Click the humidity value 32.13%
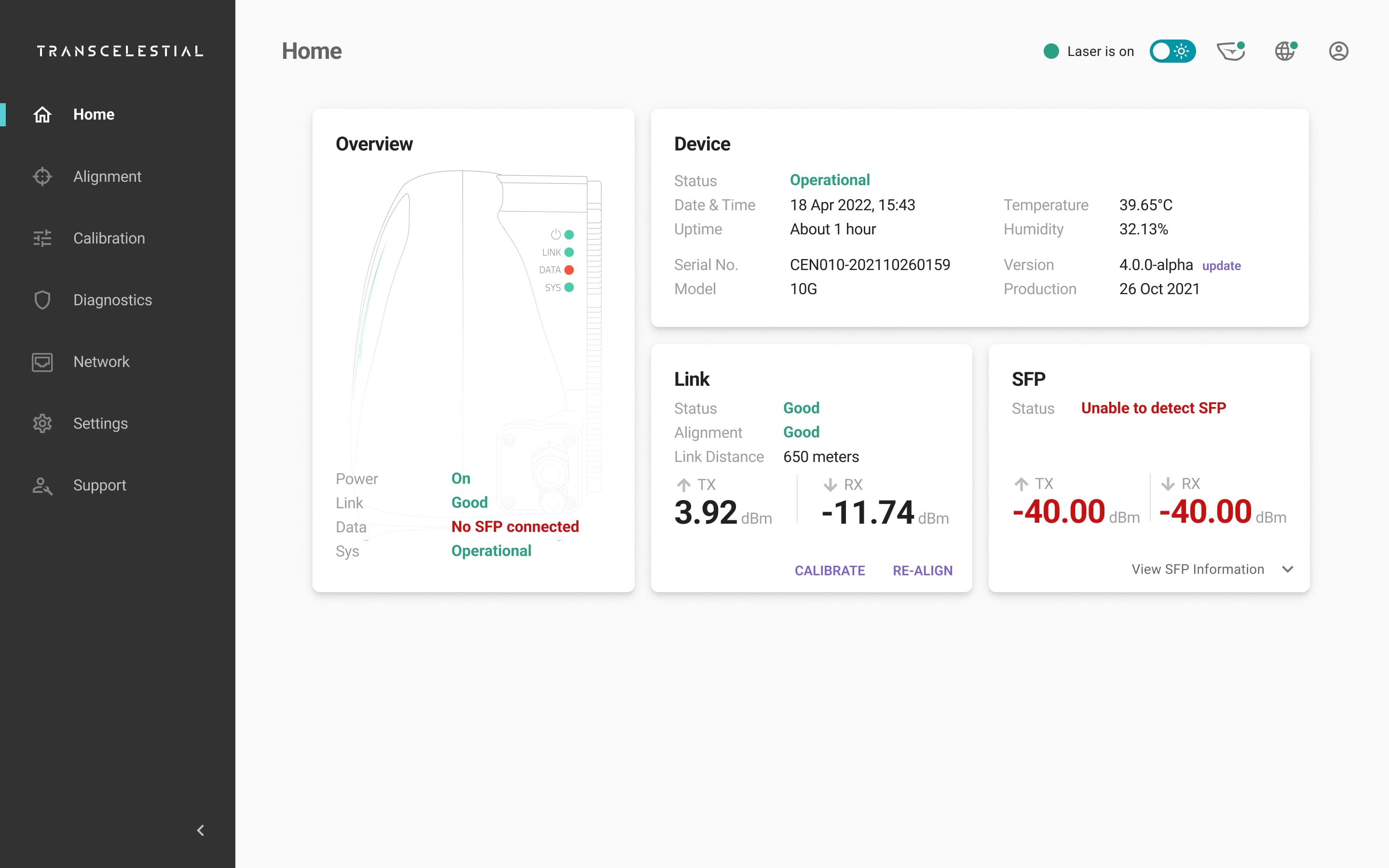 tap(1144, 229)
